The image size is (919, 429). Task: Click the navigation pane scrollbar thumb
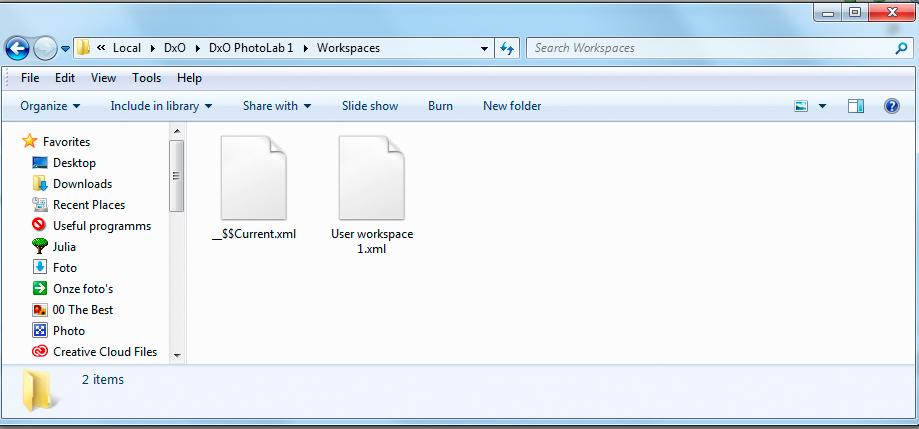[177, 176]
